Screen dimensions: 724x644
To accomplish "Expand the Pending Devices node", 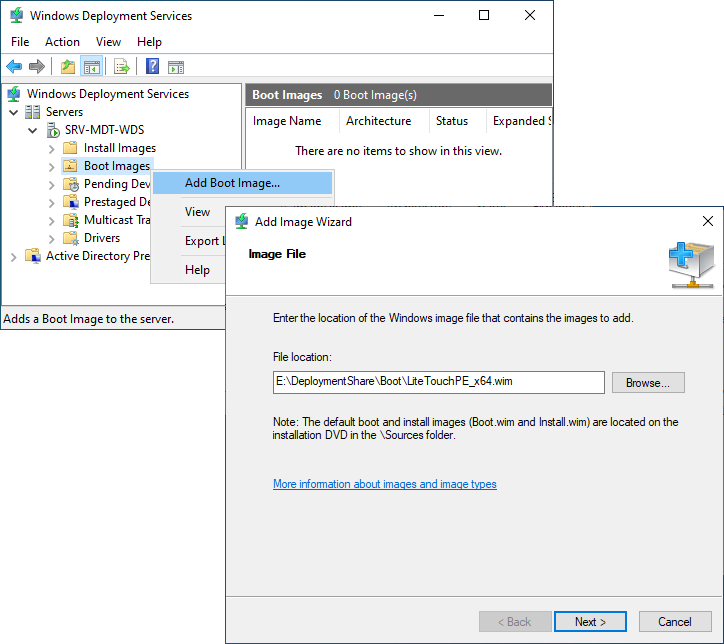I will (52, 185).
